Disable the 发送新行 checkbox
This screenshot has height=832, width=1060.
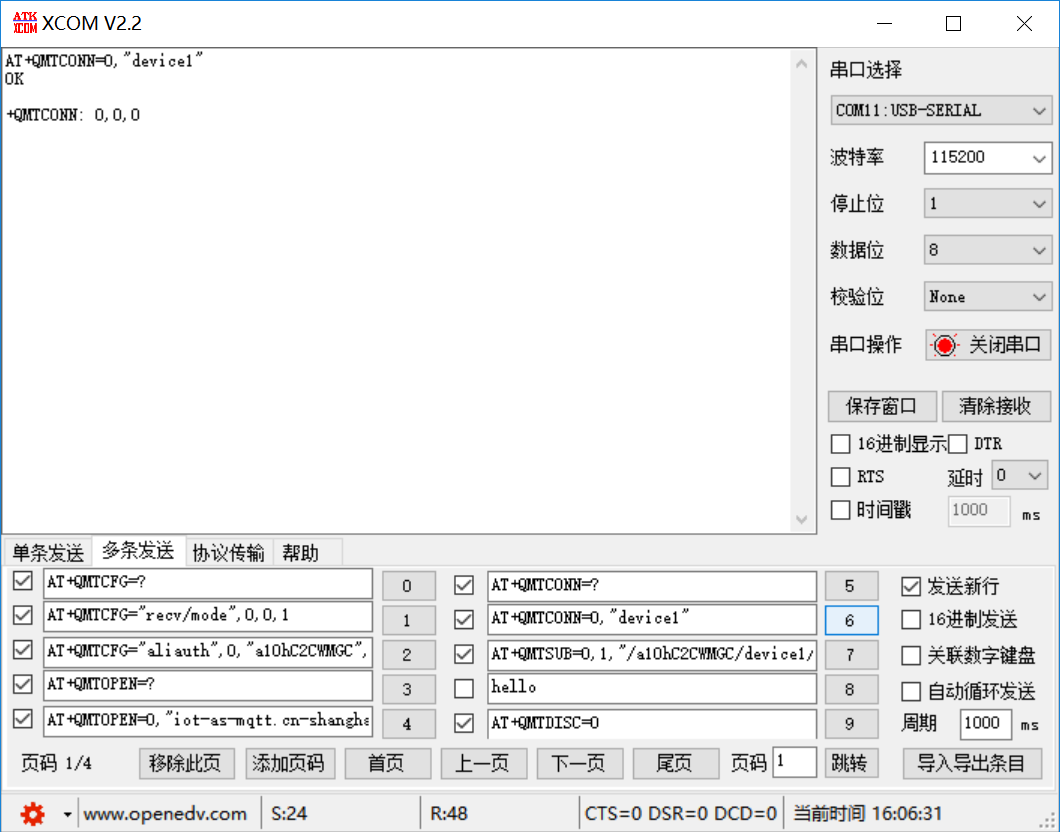[911, 586]
